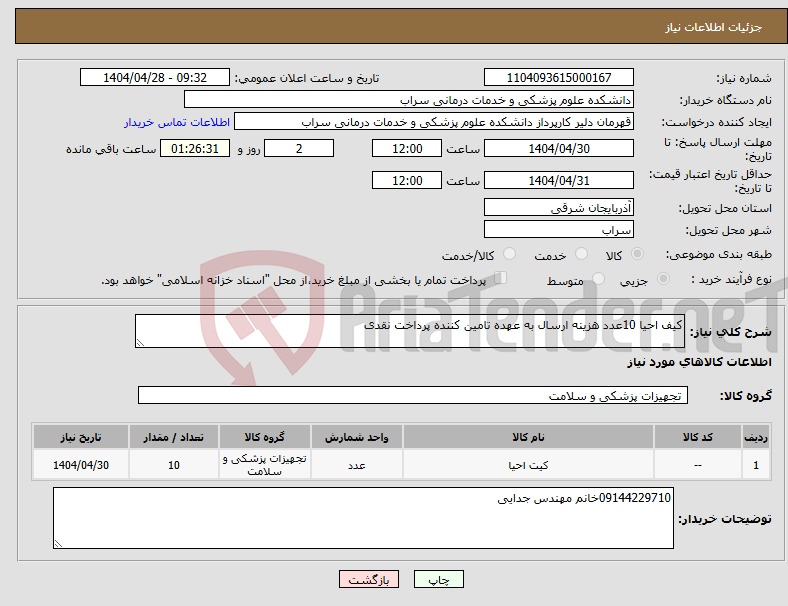Click the delivery province آذربایجان شرقی field
Screen dimensions: 788x606
pyautogui.click(x=558, y=207)
